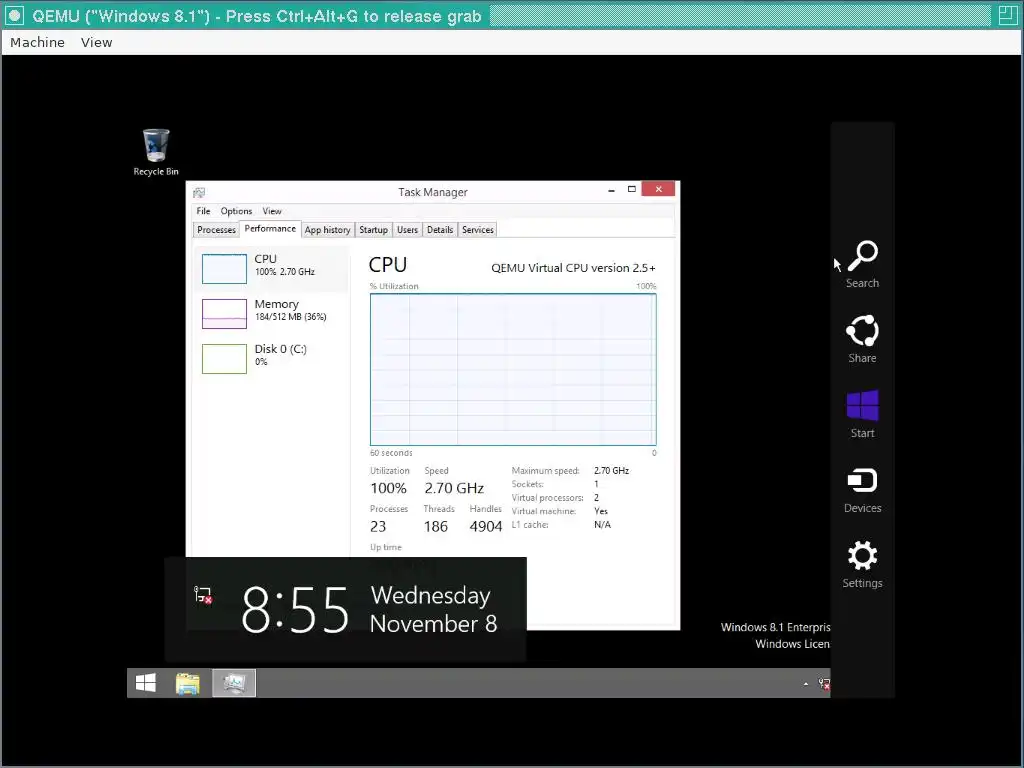Click the network tray icon with red X

coord(824,684)
